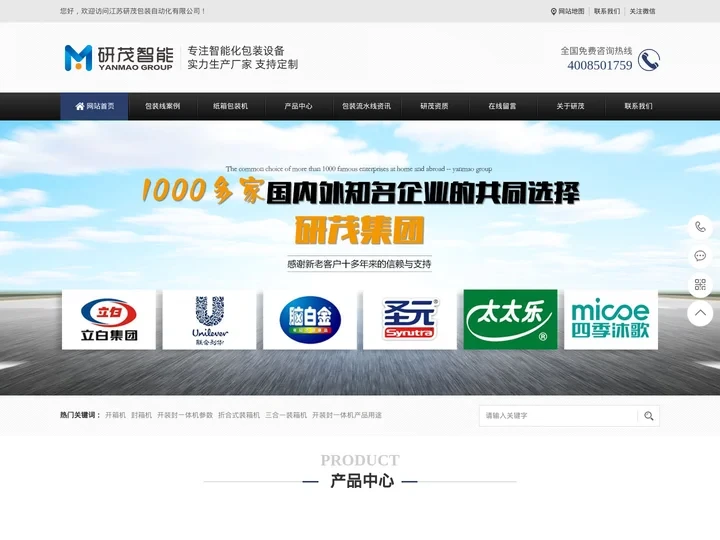720x540 pixels.
Task: Click the Yanmao Group logo
Action: tap(118, 58)
